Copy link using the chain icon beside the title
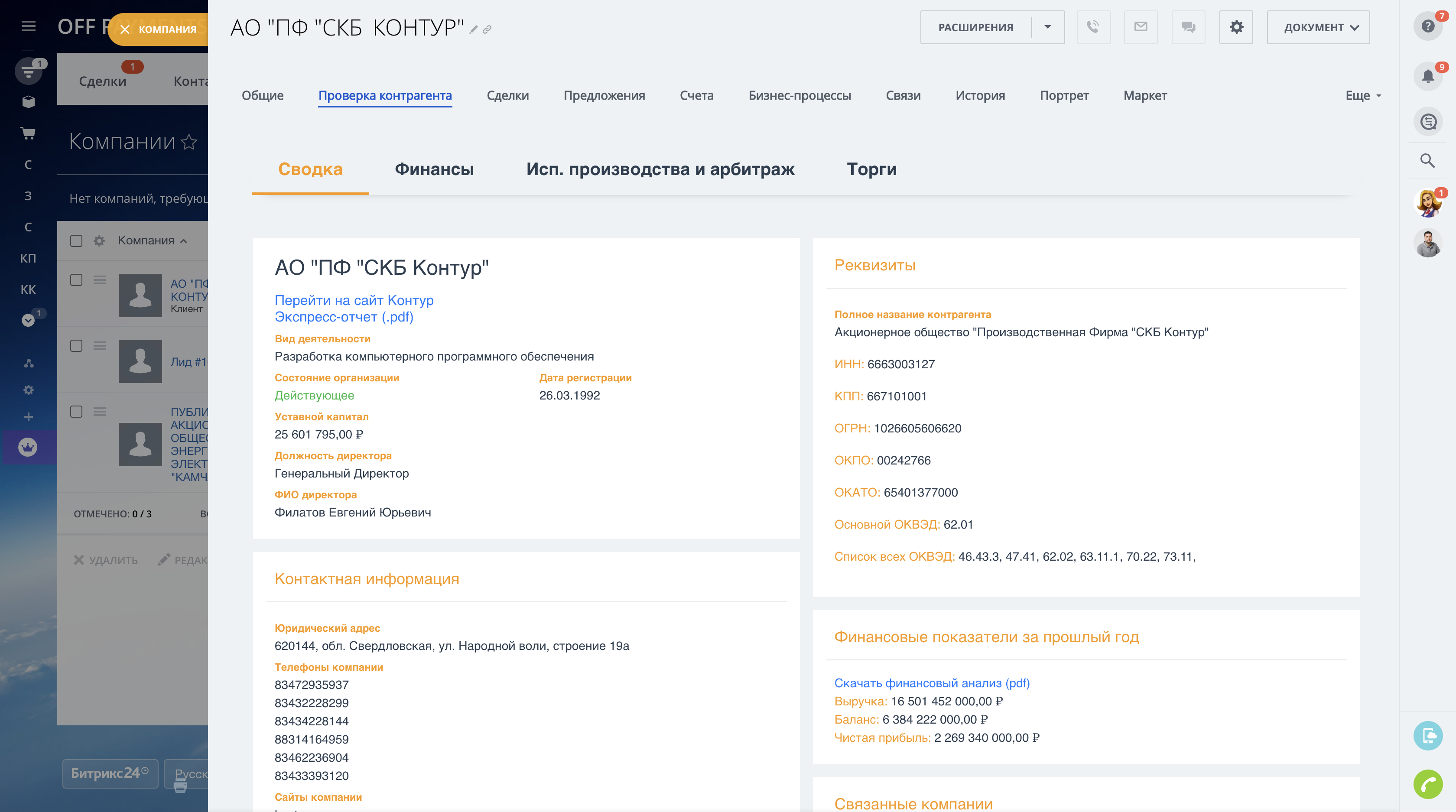The image size is (1456, 812). 488,29
